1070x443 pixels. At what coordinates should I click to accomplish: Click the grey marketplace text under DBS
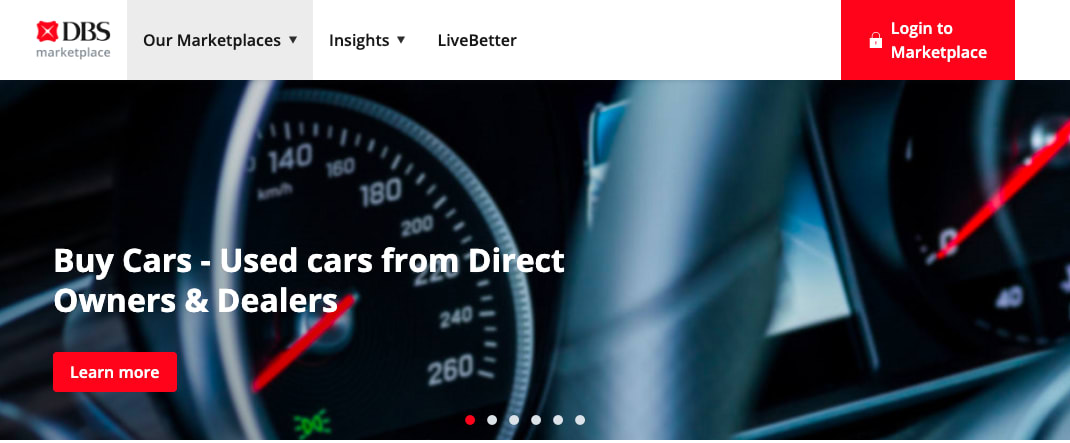(73, 53)
